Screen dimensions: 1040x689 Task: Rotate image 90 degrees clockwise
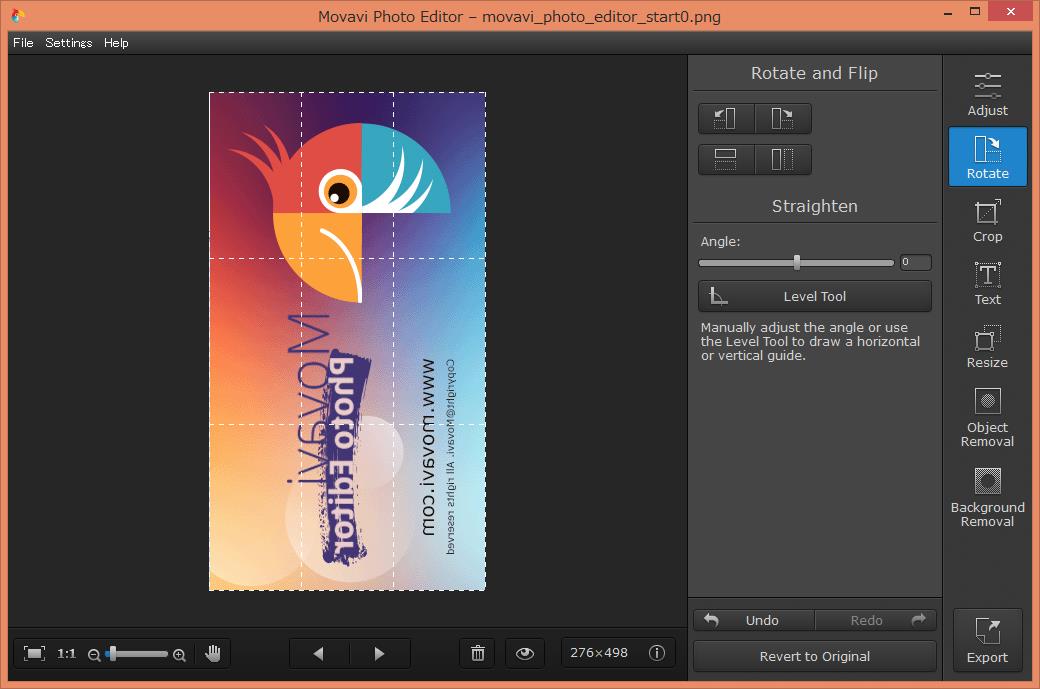783,119
